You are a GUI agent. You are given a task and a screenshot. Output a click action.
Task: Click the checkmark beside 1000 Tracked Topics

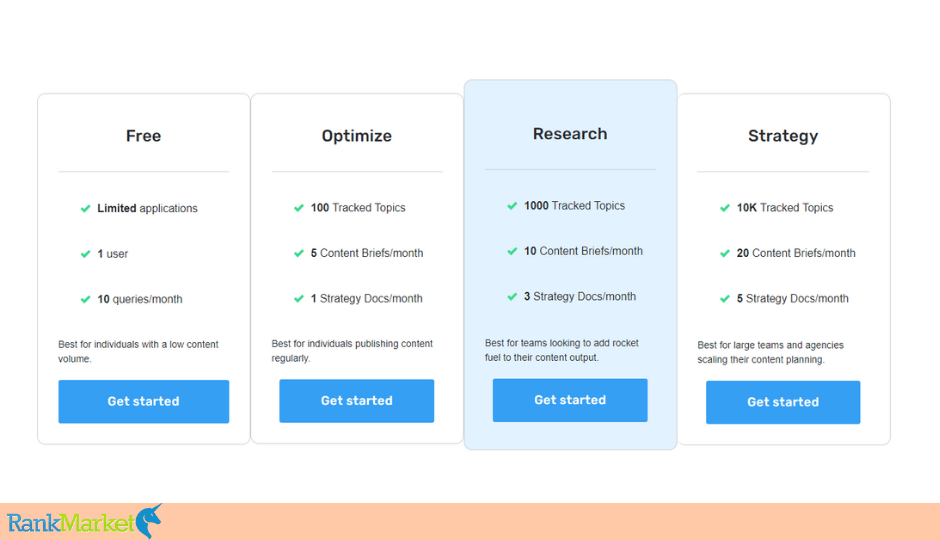click(x=513, y=206)
